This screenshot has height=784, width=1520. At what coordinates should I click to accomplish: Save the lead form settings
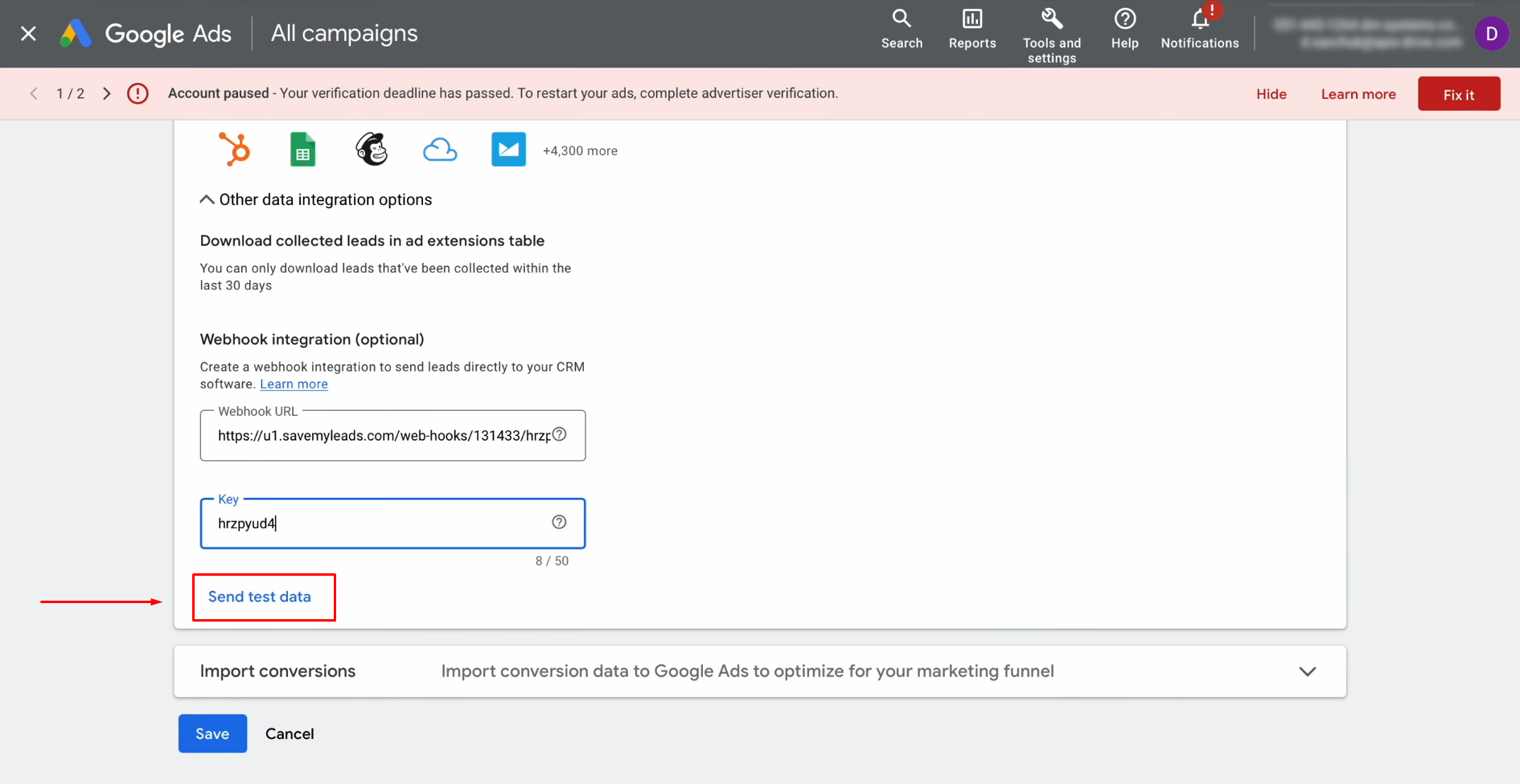tap(212, 733)
